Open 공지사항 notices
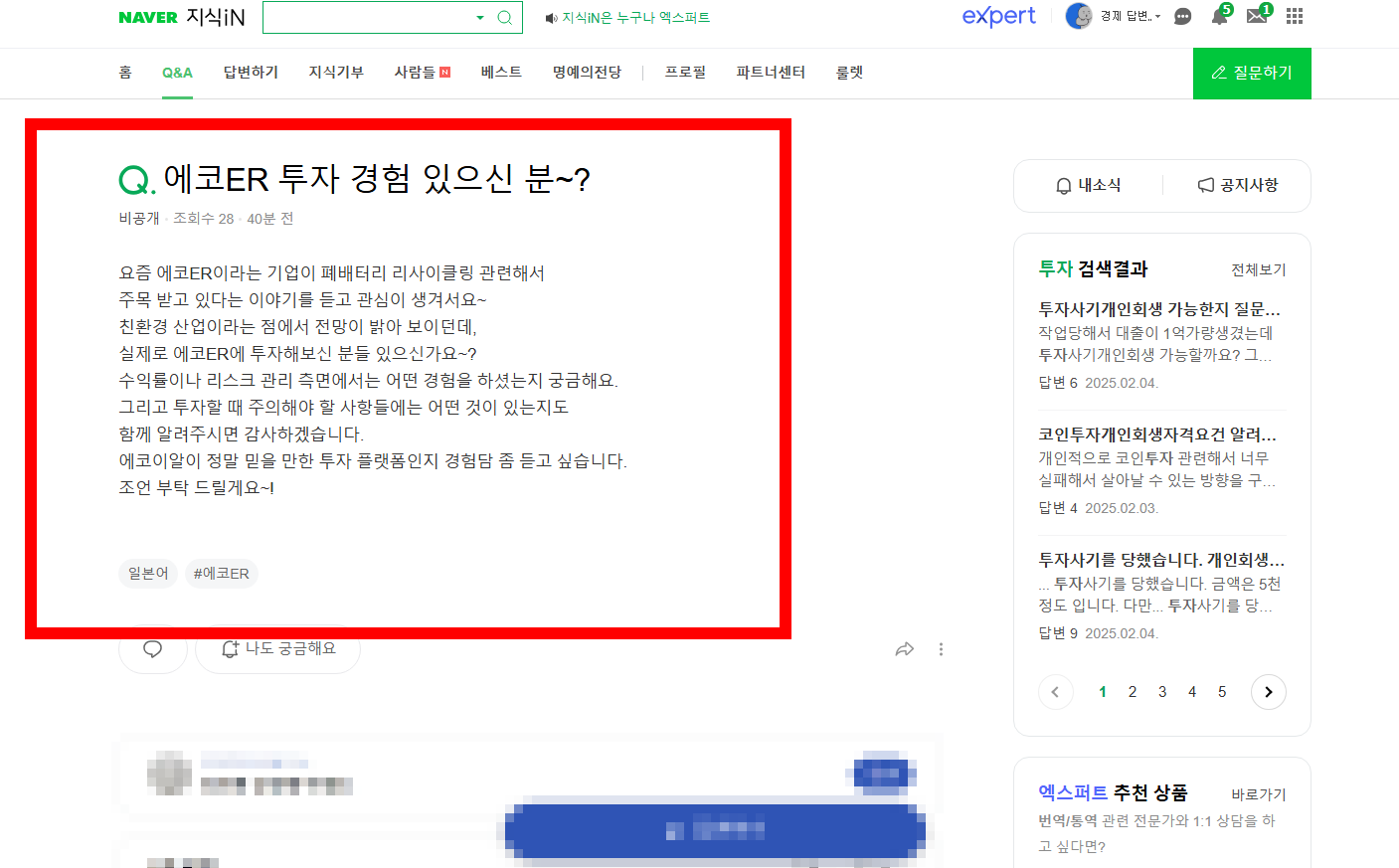The width and height of the screenshot is (1399, 868). (x=1238, y=186)
